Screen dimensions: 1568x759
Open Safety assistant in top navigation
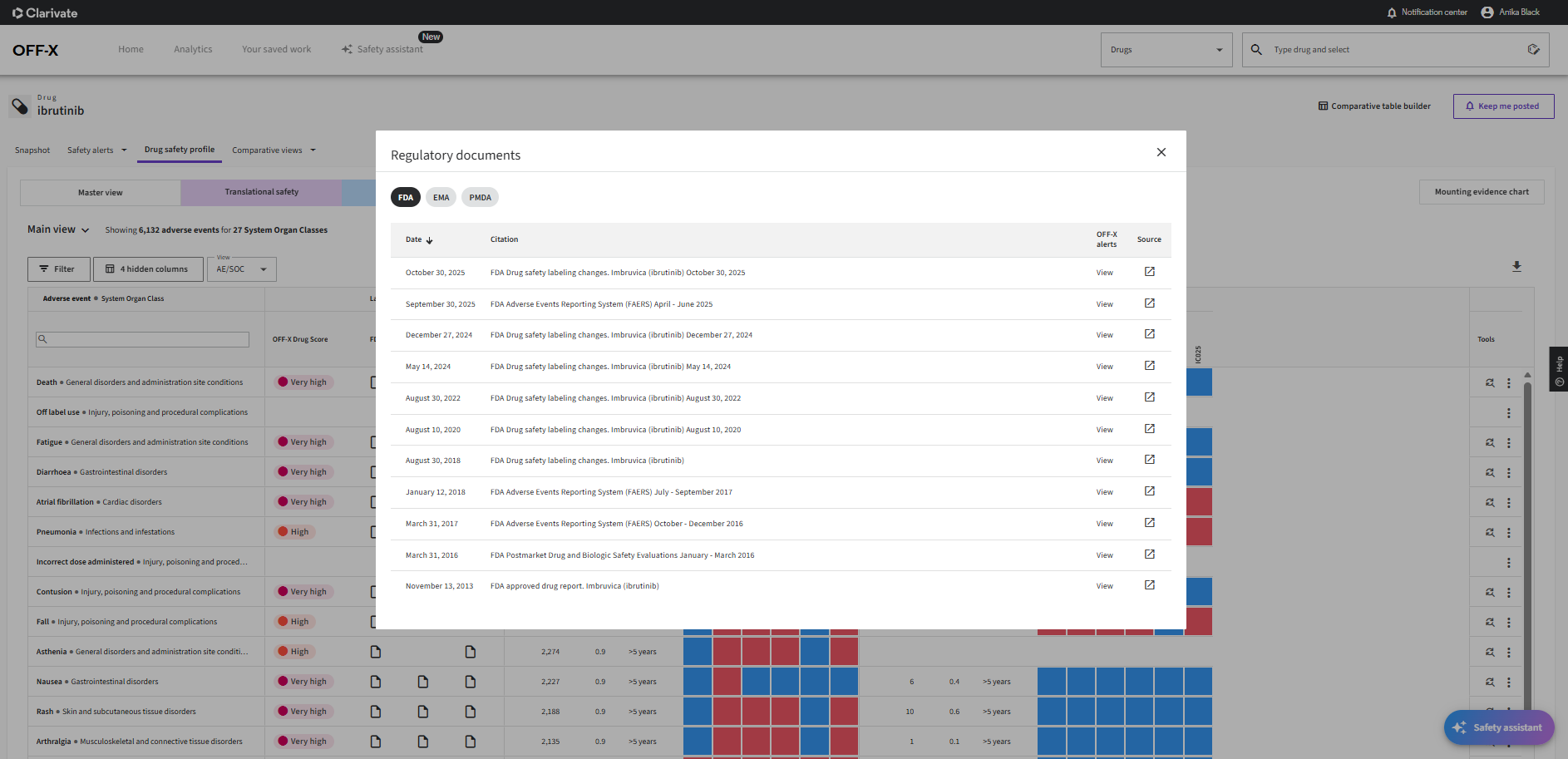tap(382, 50)
